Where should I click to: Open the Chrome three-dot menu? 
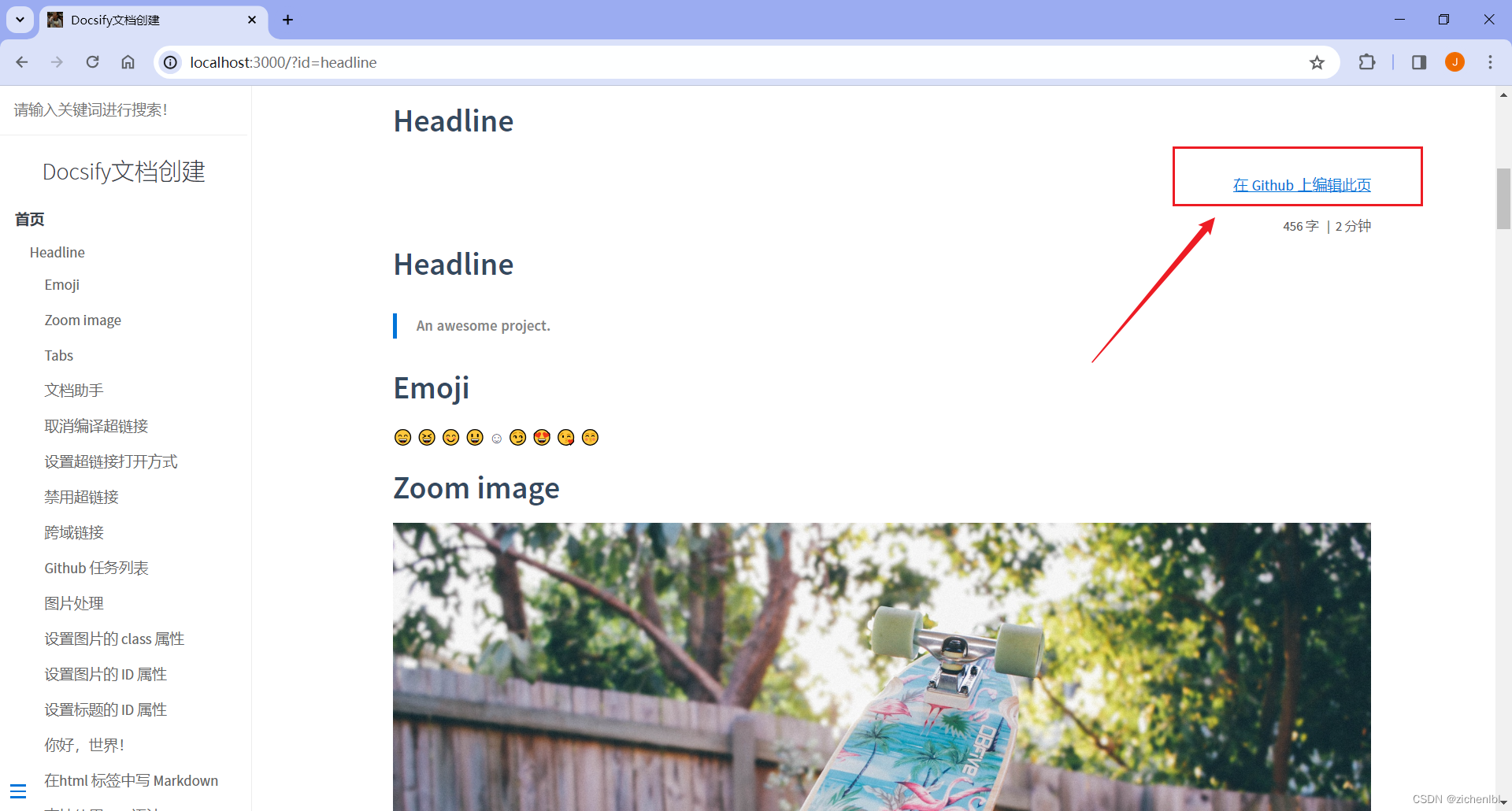1490,62
